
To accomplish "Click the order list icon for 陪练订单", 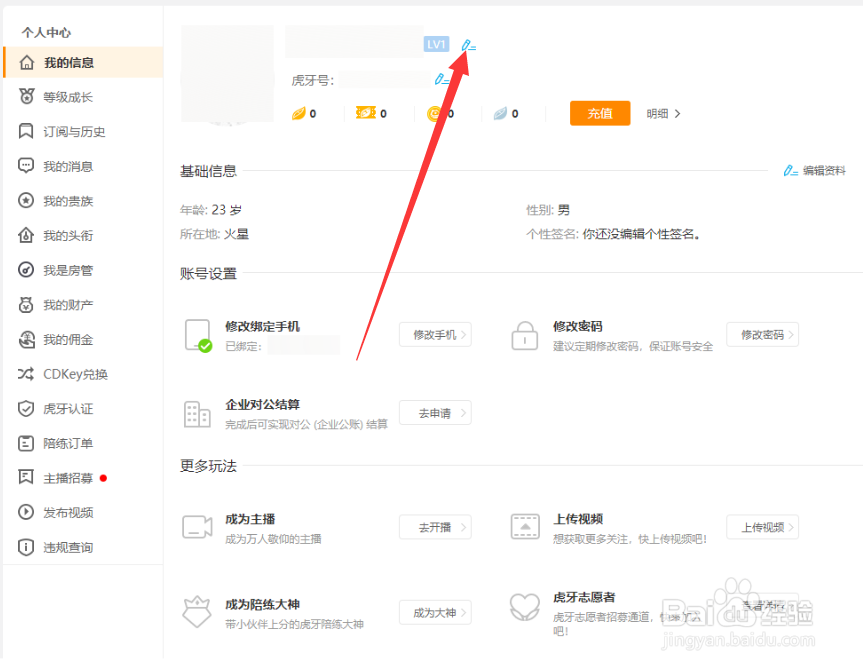I will [x=26, y=443].
